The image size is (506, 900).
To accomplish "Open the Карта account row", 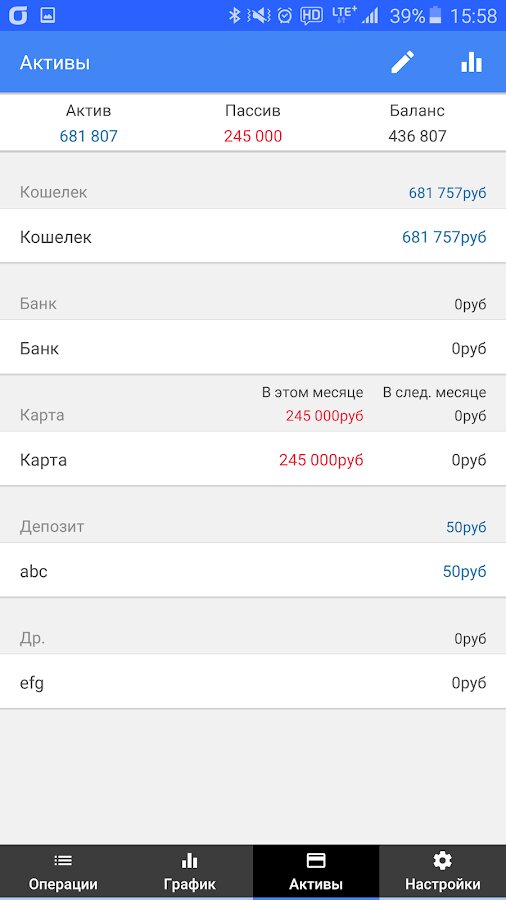I will coord(253,459).
